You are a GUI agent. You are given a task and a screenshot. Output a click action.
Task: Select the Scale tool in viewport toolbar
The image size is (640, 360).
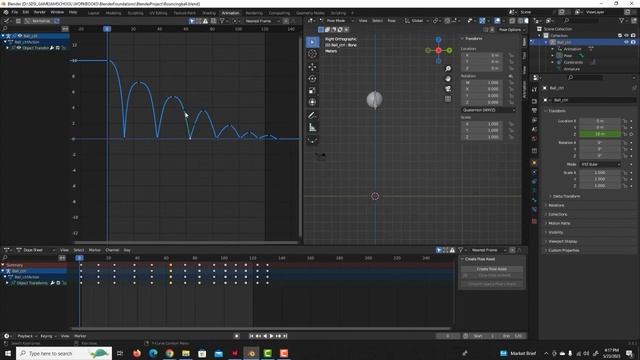[x=312, y=91]
